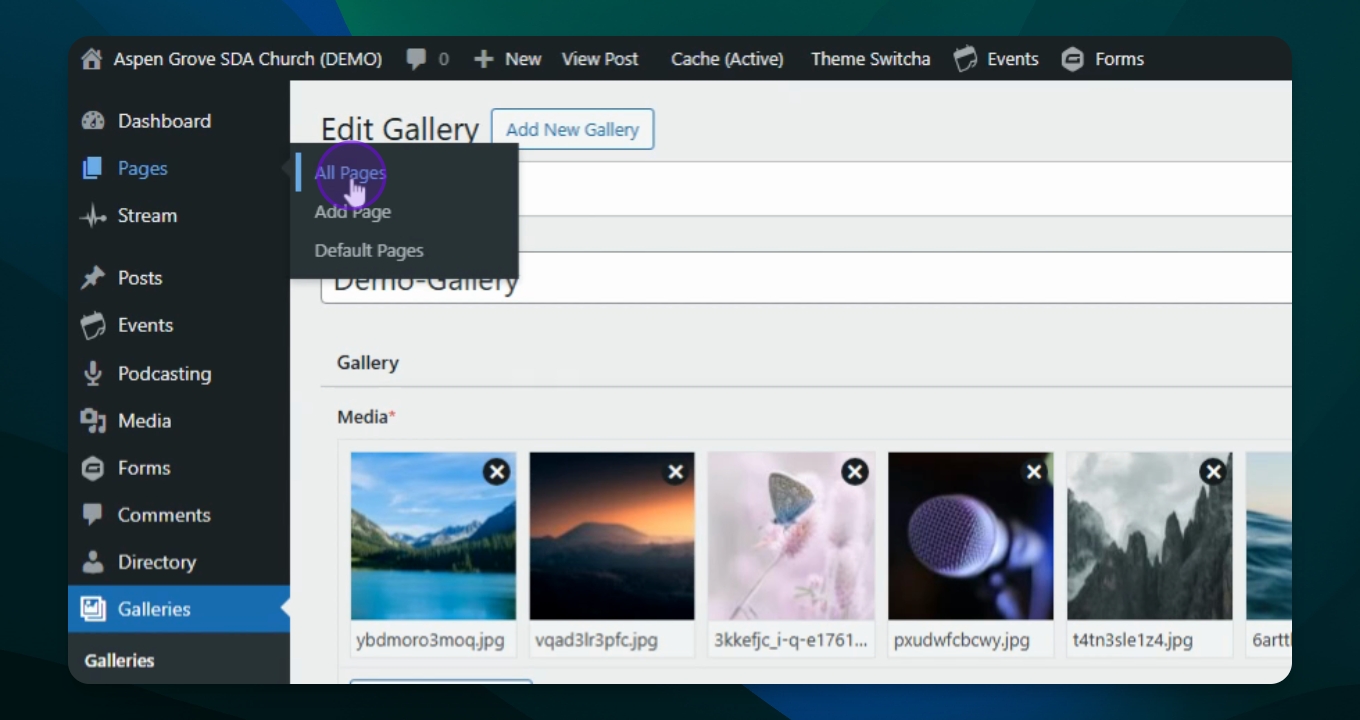Open the comments bubble icon in admin bar
The width and height of the screenshot is (1360, 720).
click(416, 59)
